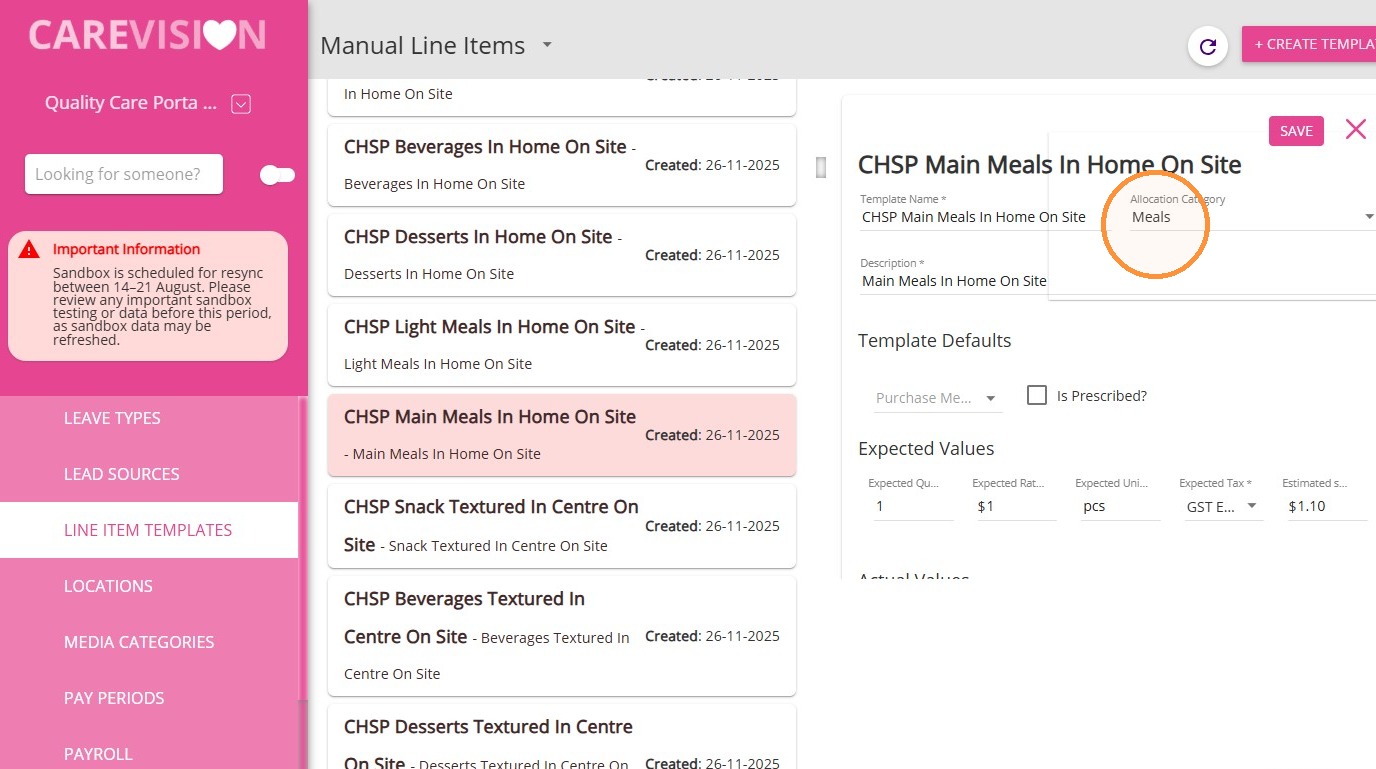The image size is (1376, 769).
Task: Open the Expected Tax GST dropdown
Action: (x=1220, y=506)
